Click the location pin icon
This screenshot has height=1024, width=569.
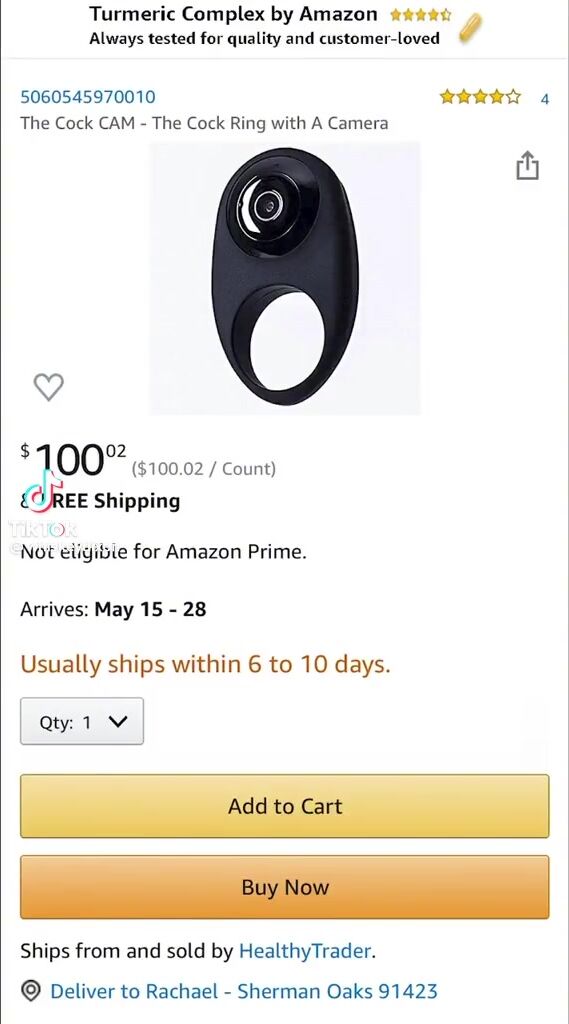31,991
